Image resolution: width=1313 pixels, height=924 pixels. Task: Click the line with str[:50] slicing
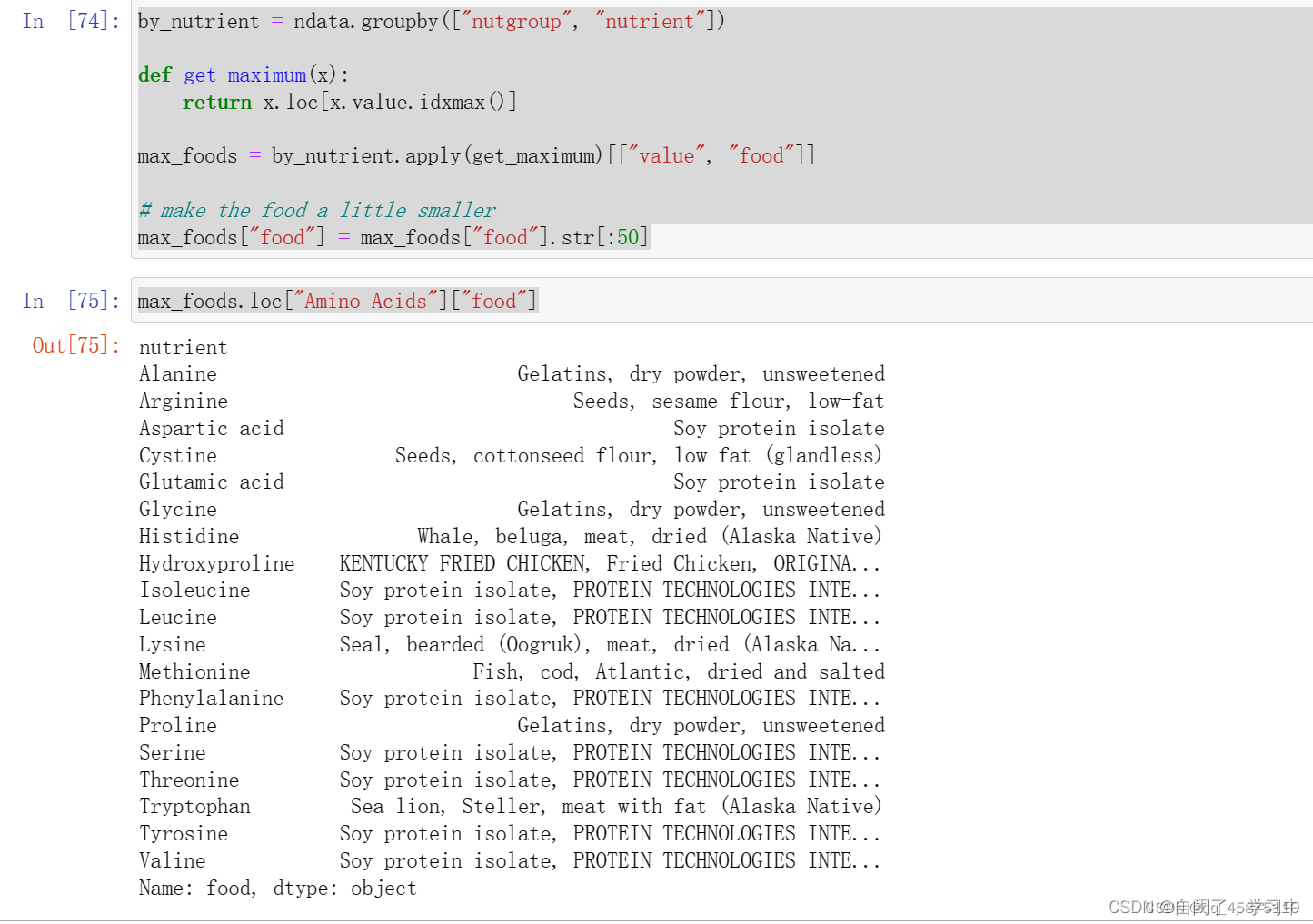393,238
